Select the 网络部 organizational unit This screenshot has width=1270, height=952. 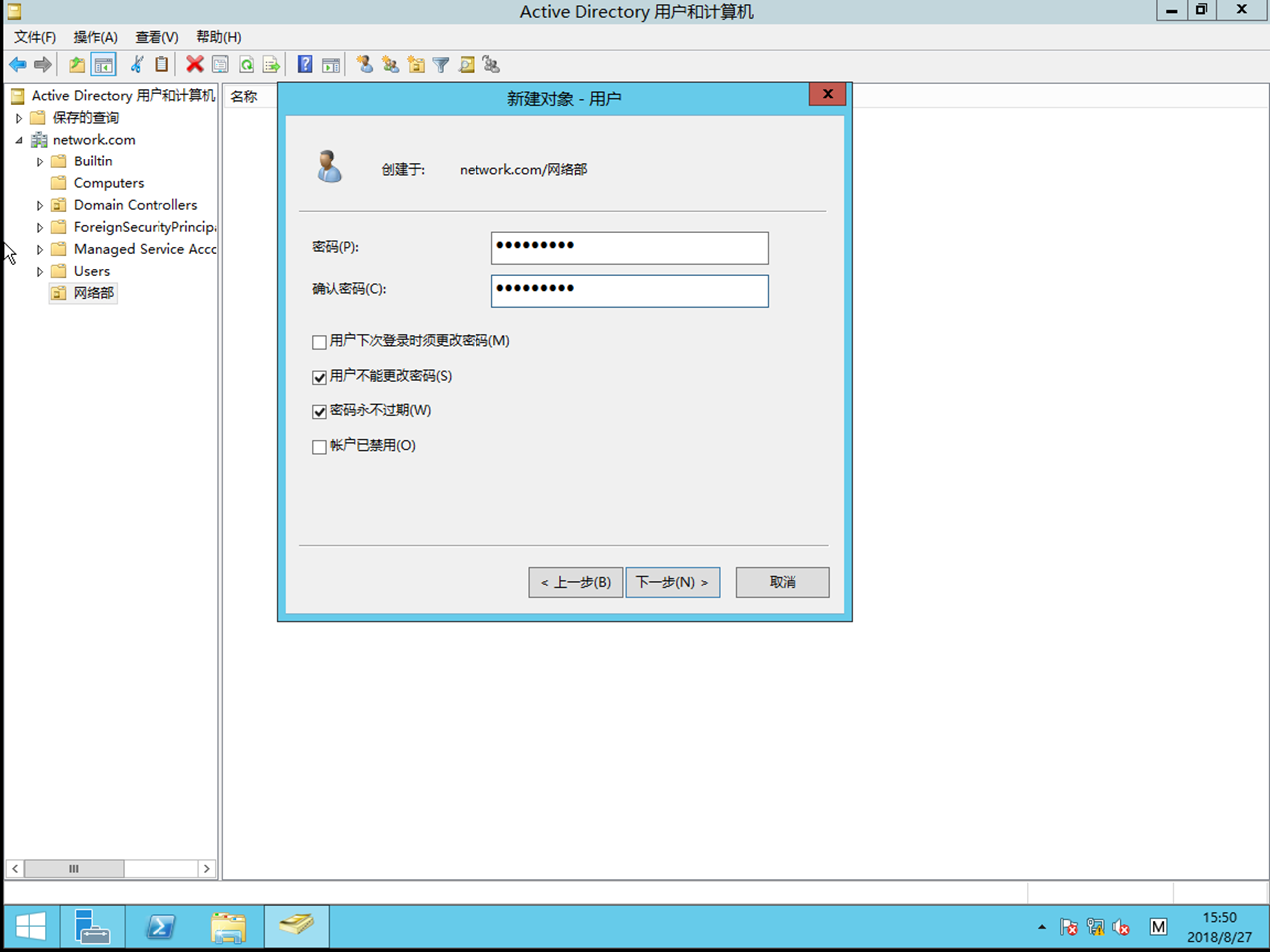[94, 293]
